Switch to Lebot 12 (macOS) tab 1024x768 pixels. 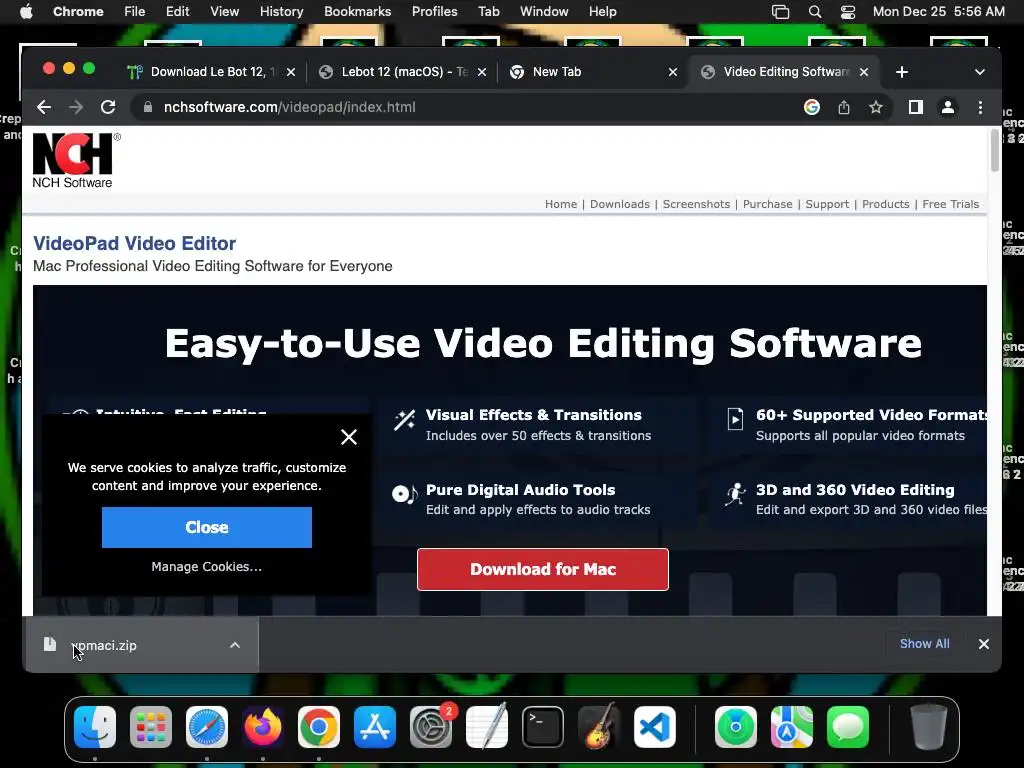(402, 72)
